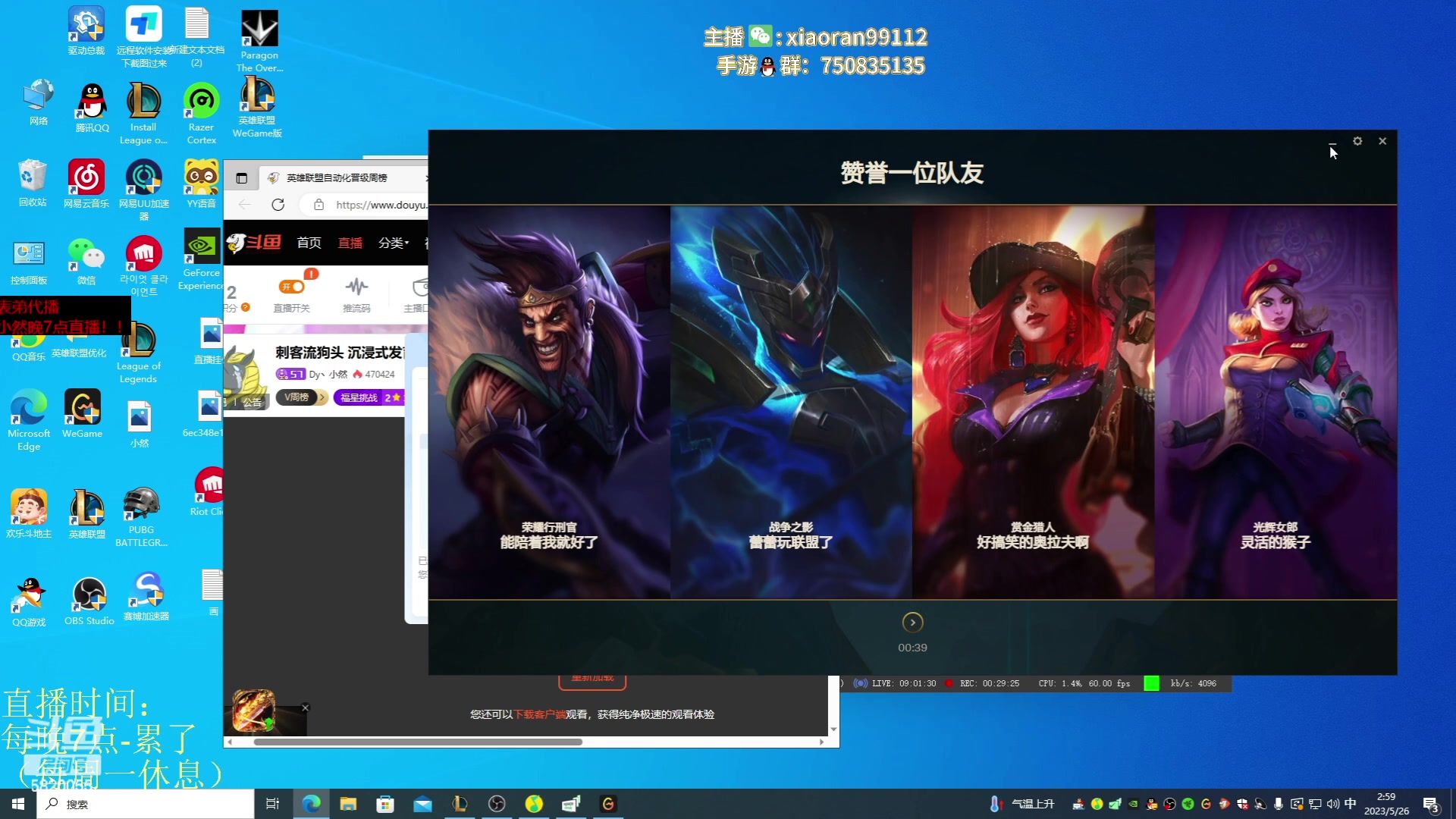Image resolution: width=1456 pixels, height=819 pixels.
Task: Open Microsoft Edge desktop shortcut
Action: point(29,419)
